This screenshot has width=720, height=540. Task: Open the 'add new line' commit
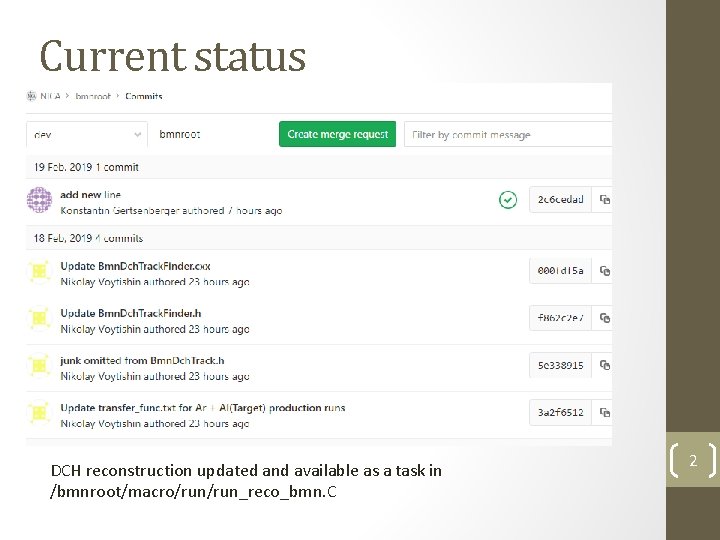point(90,194)
